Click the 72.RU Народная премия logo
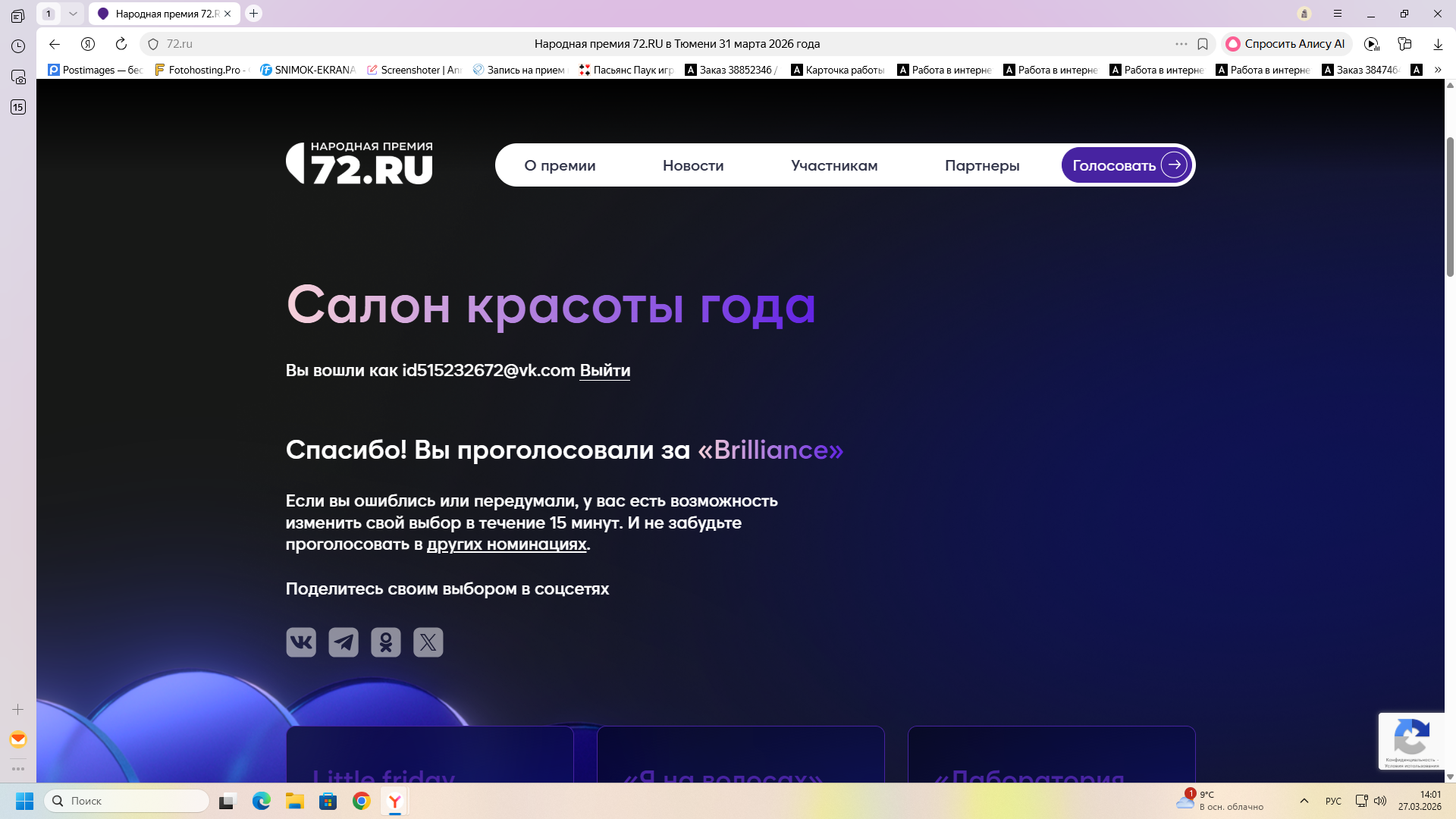The height and width of the screenshot is (819, 1456). pos(359,163)
